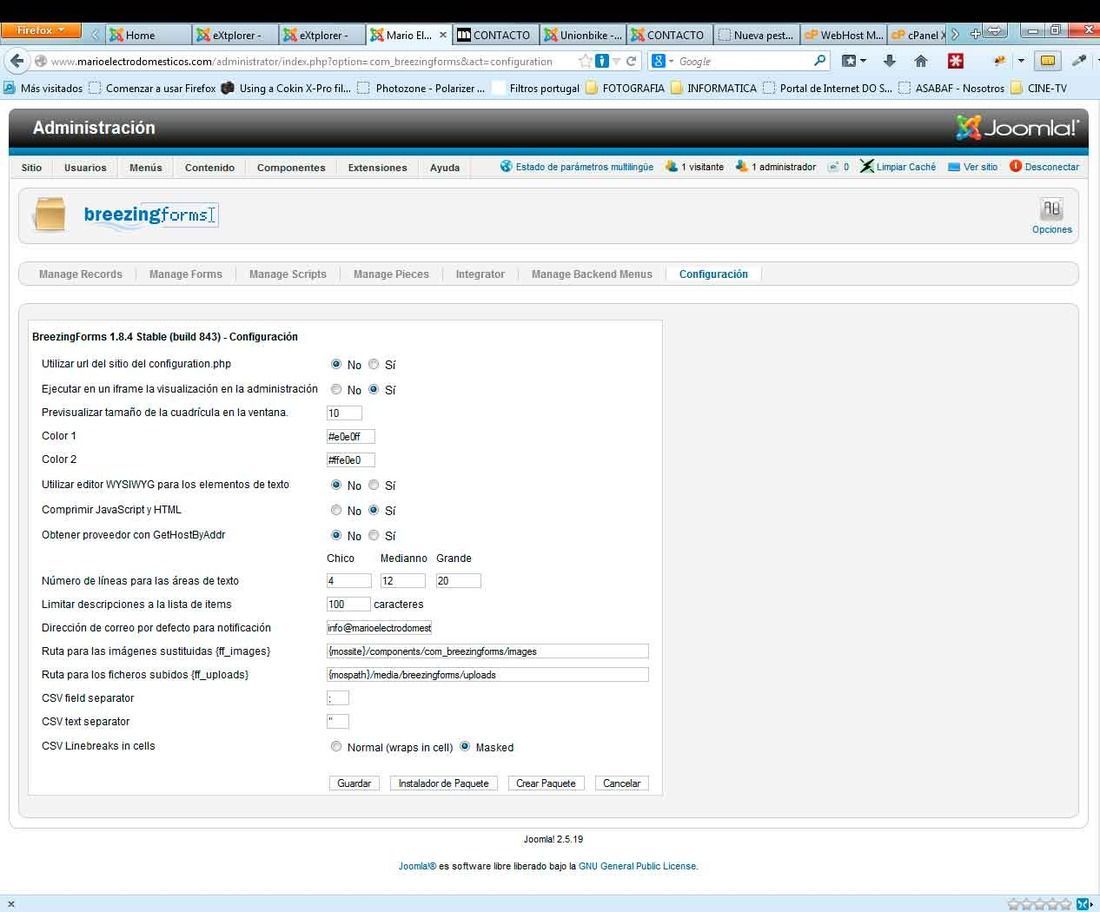
Task: Click the breezingforms box package icon
Action: click(49, 214)
